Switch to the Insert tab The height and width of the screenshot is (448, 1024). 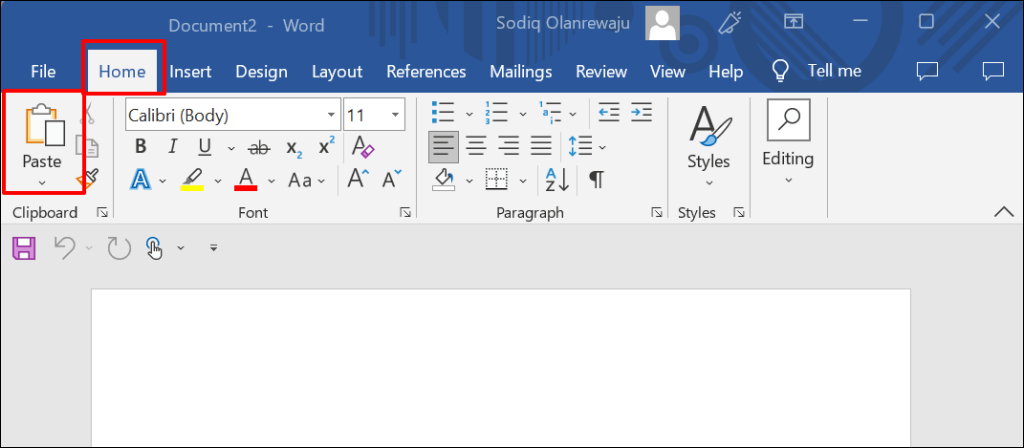coord(190,71)
